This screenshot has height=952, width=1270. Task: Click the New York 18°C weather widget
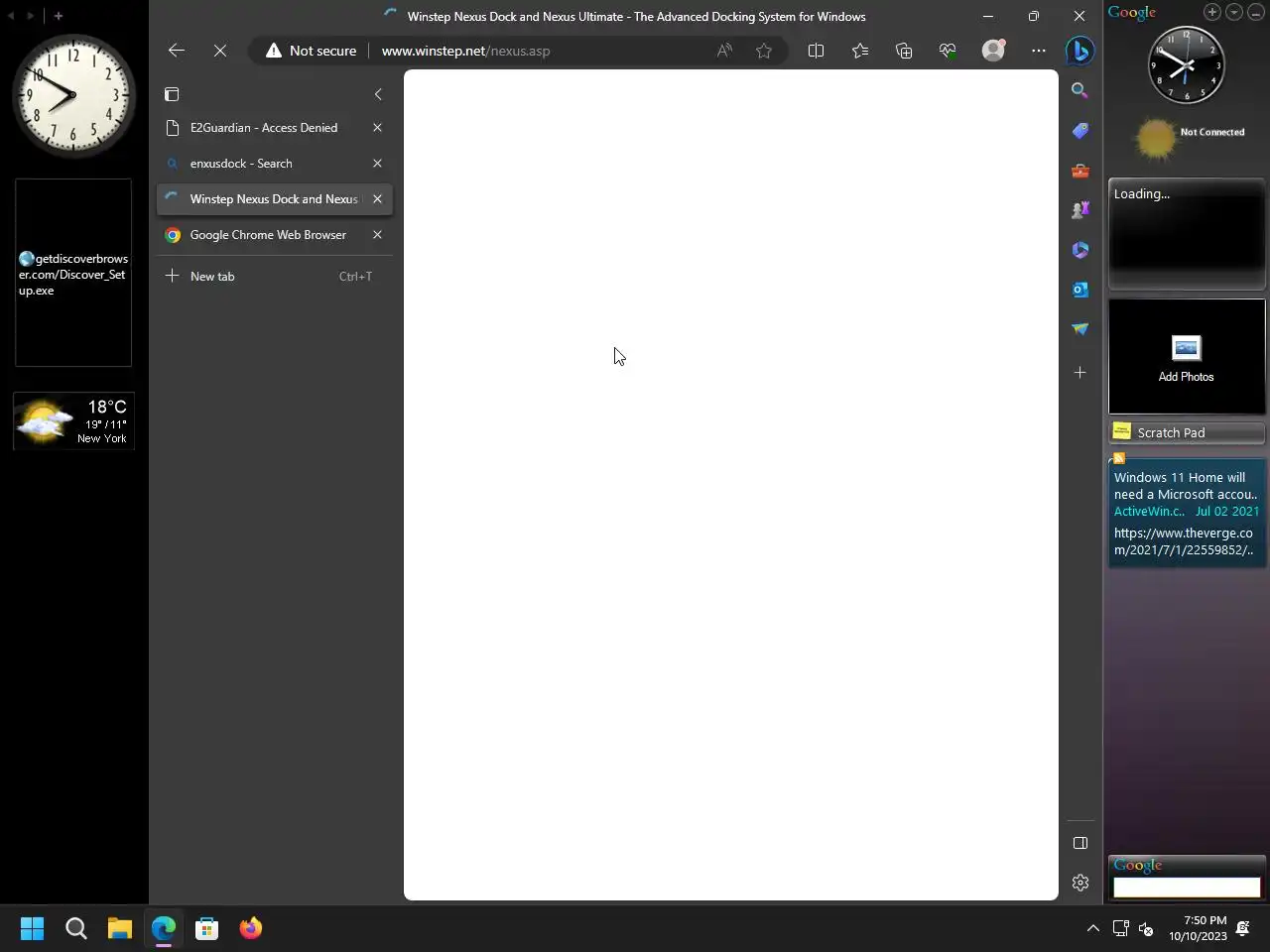73,421
